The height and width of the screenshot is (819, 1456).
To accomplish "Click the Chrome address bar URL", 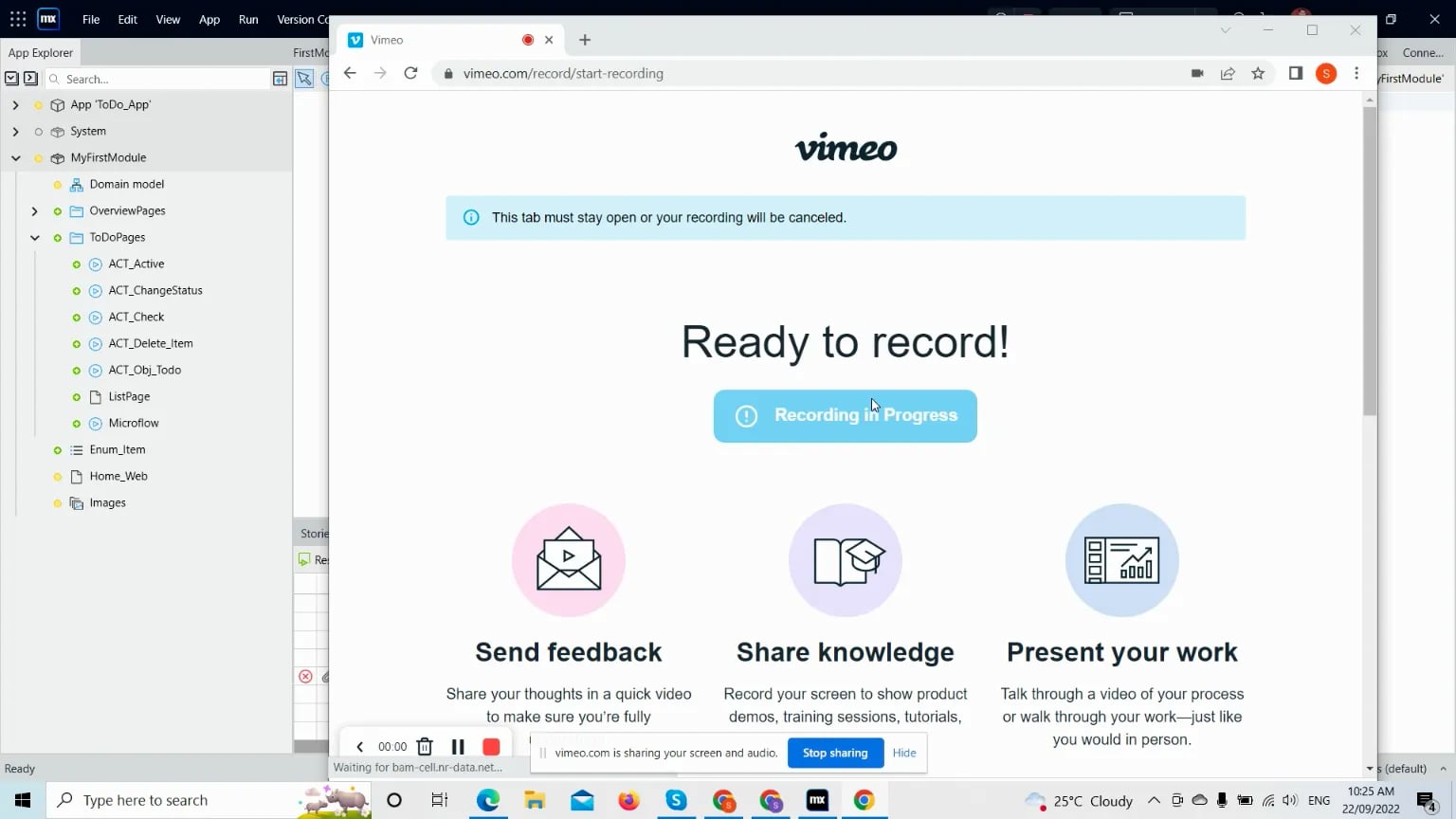I will (x=563, y=73).
